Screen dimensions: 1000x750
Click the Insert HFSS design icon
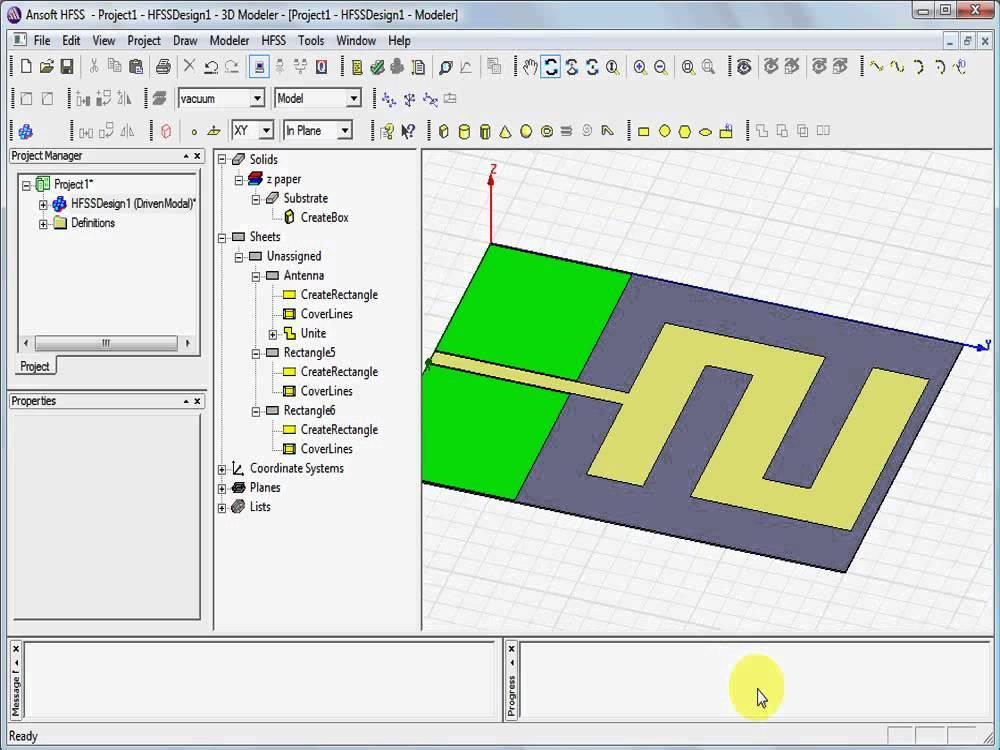coord(26,131)
